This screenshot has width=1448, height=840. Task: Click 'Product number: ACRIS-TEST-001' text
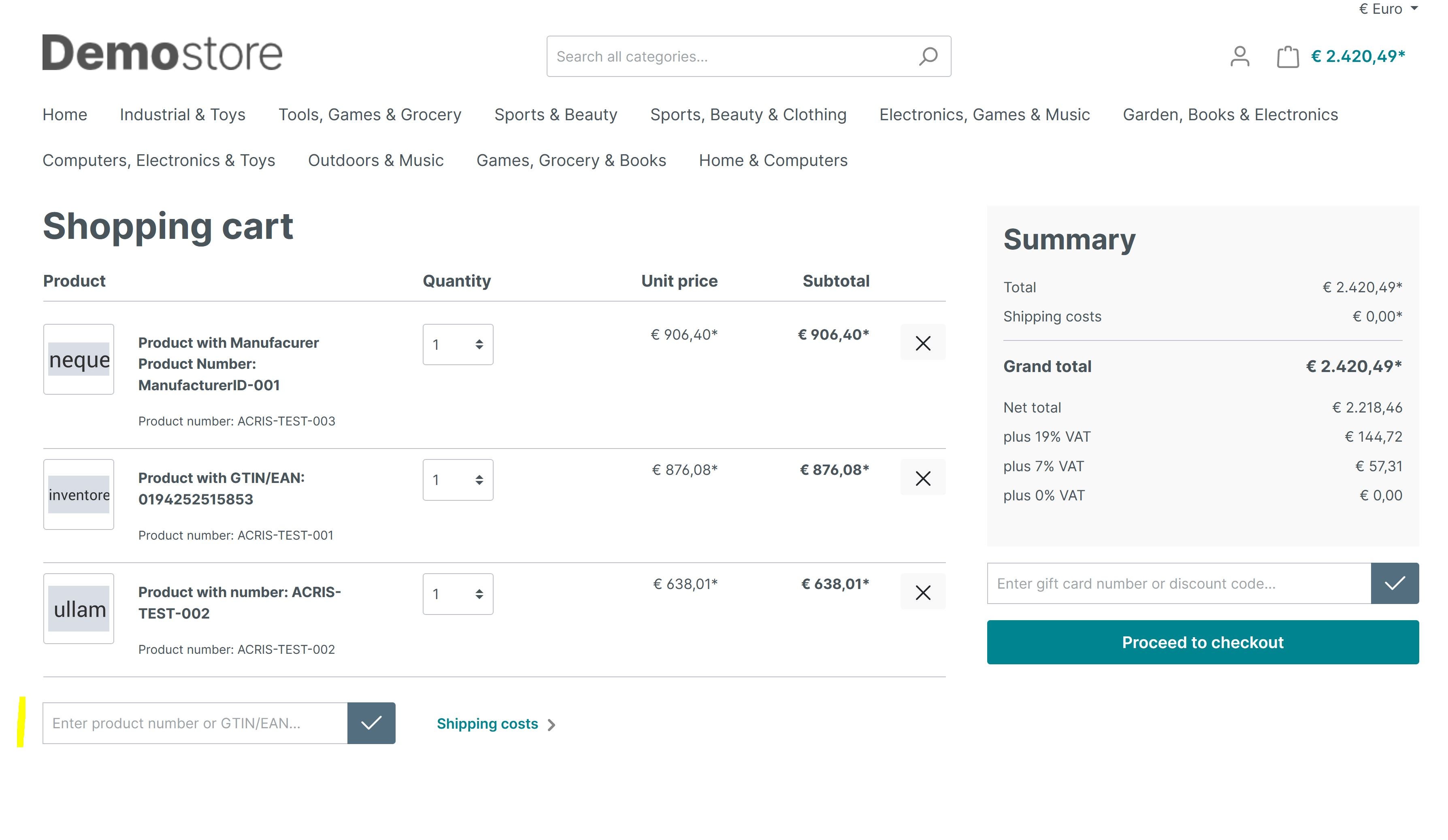(236, 536)
